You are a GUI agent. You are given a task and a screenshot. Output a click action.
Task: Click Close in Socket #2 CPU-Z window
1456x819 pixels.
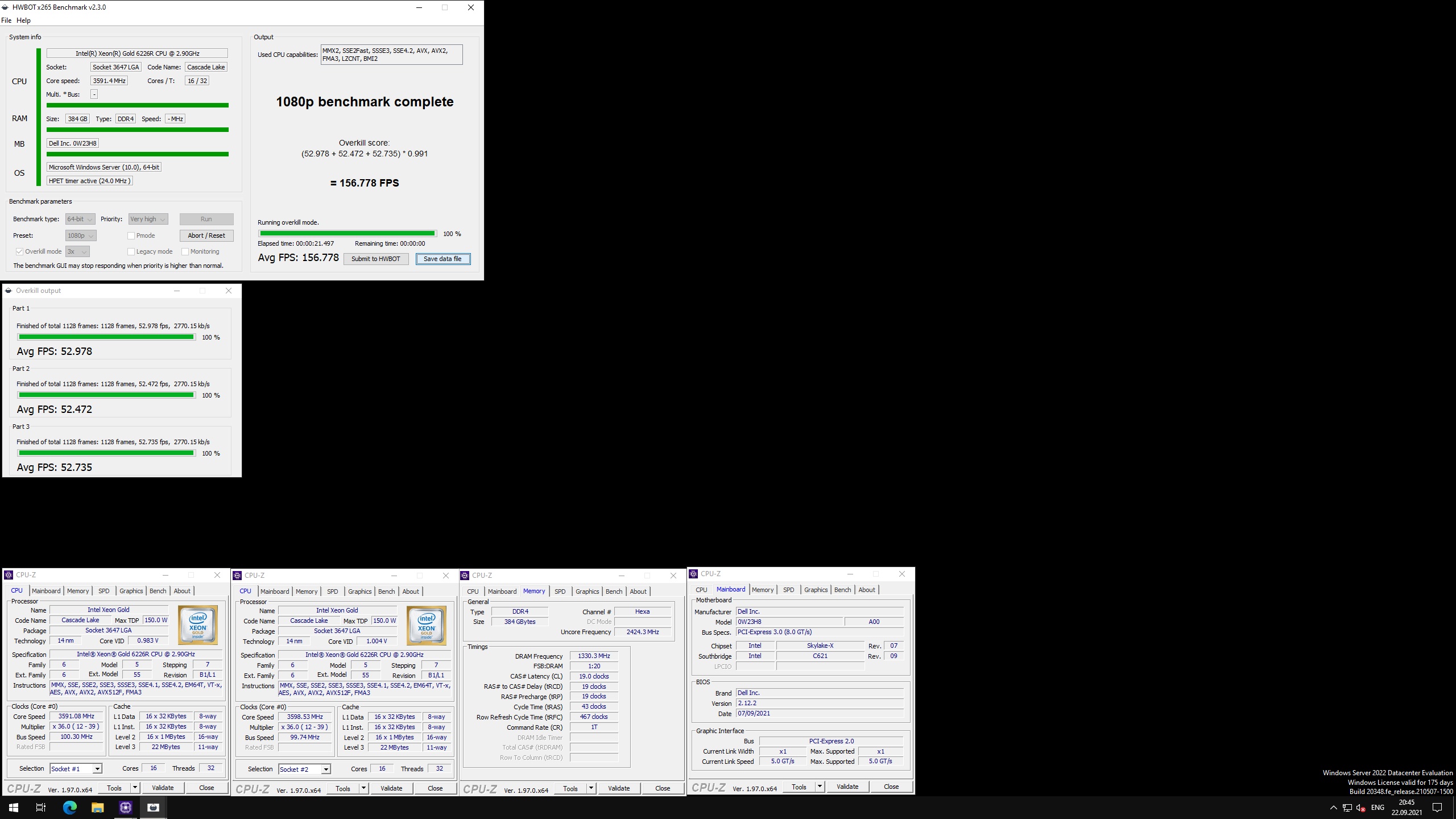tap(435, 788)
